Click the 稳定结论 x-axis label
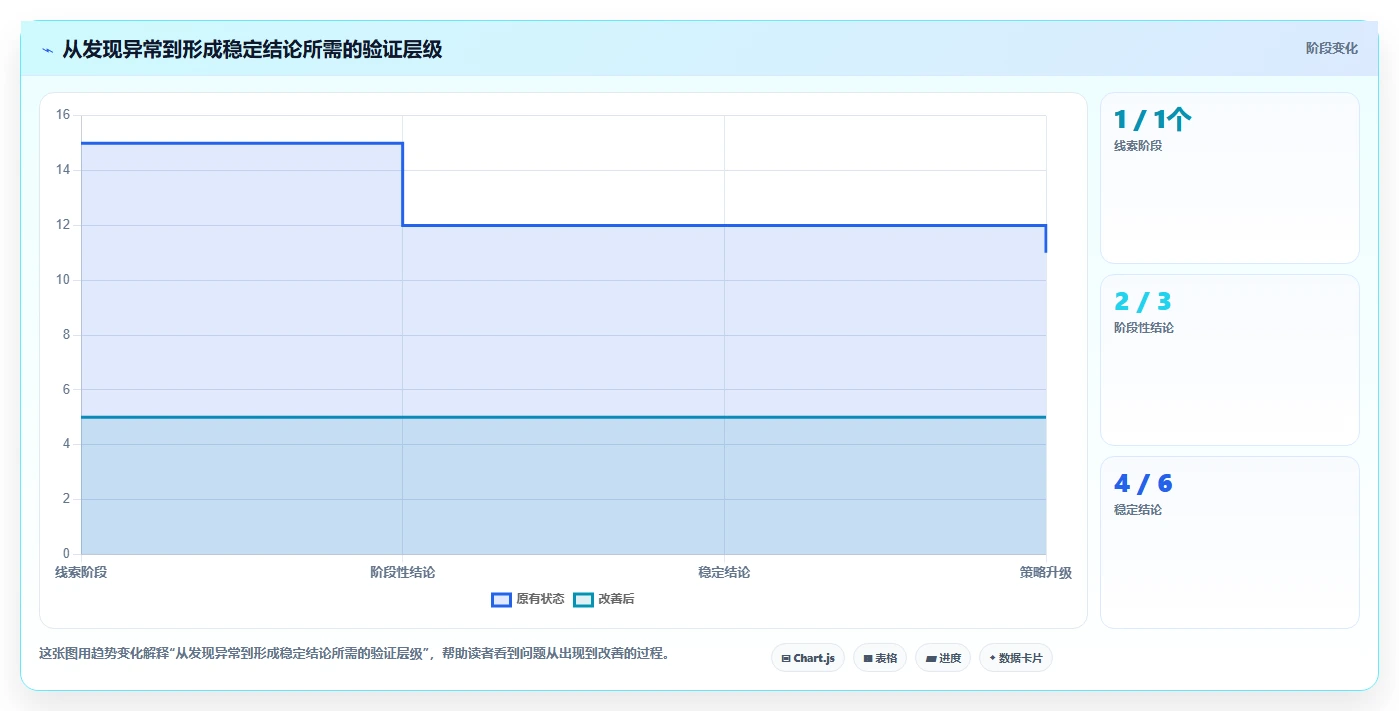The height and width of the screenshot is (711, 1399). [724, 572]
